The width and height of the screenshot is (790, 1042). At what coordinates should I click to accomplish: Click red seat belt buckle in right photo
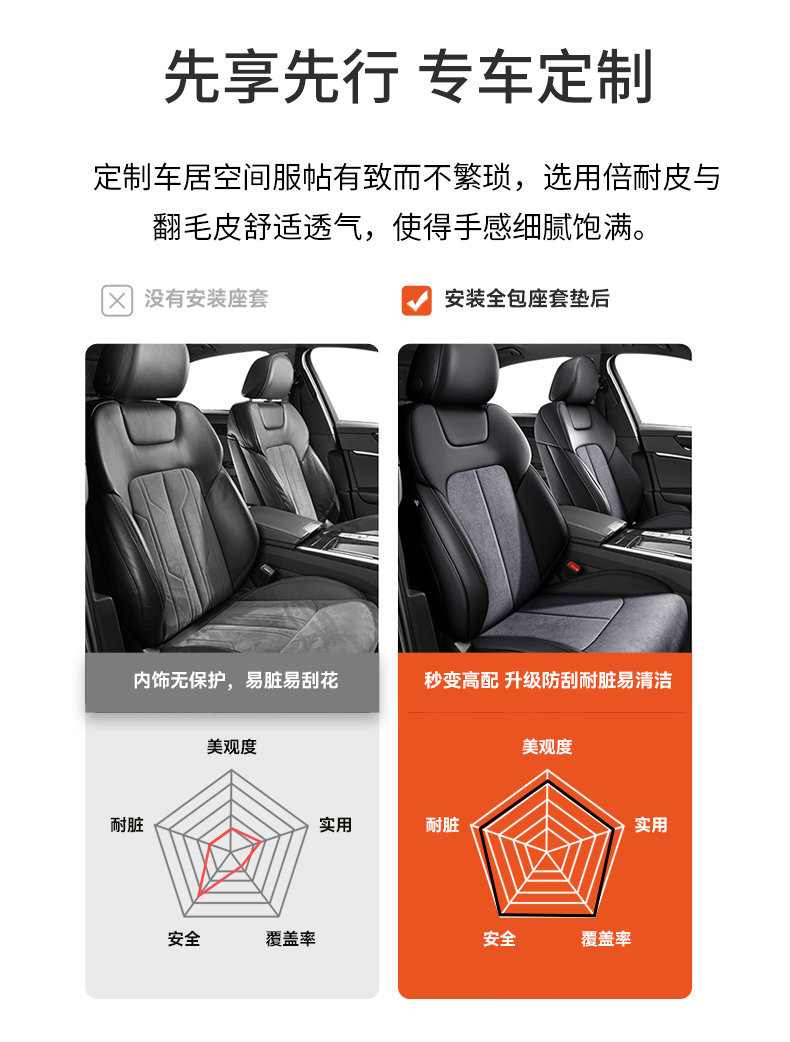pos(573,566)
